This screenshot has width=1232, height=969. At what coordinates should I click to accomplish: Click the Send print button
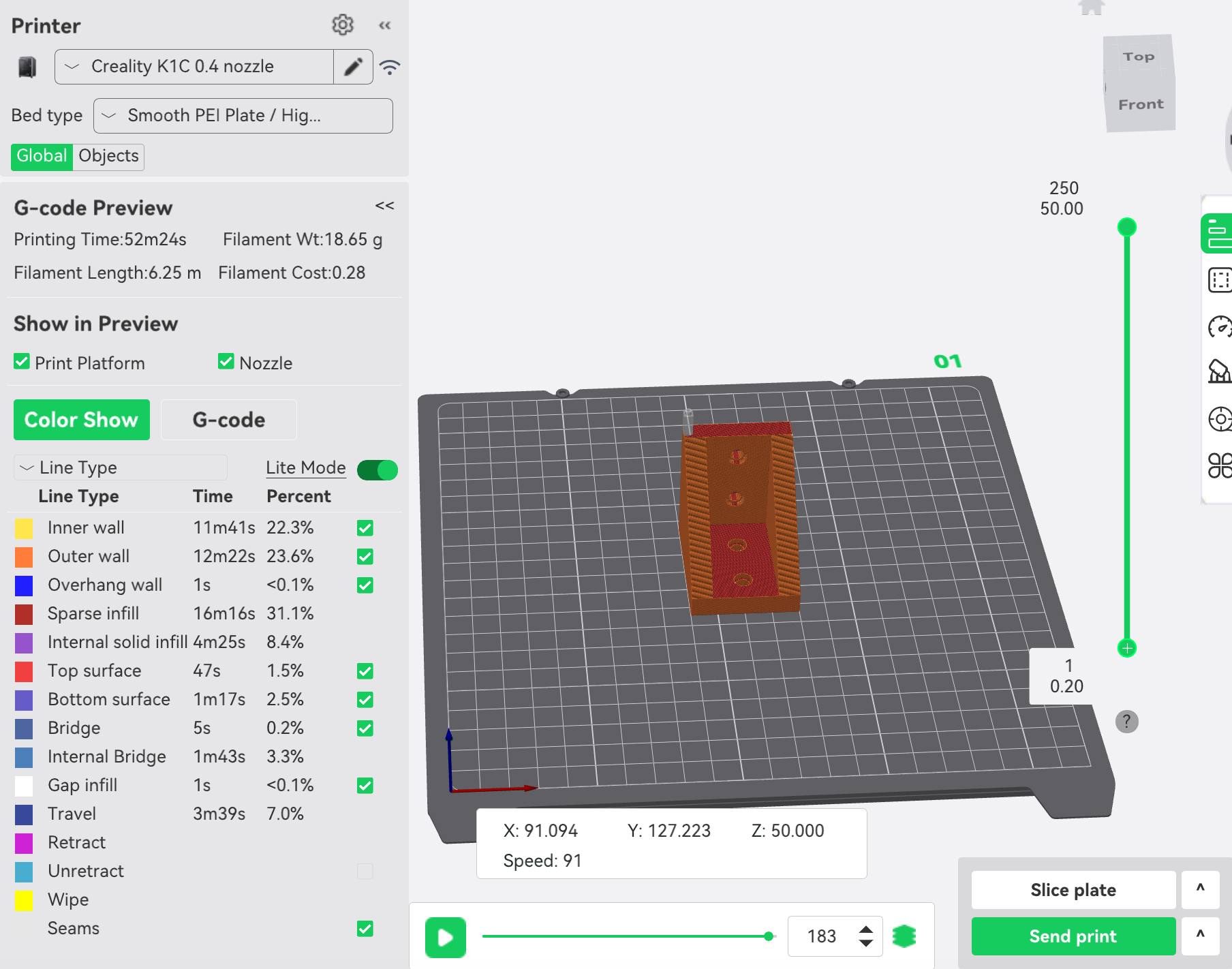[x=1073, y=936]
